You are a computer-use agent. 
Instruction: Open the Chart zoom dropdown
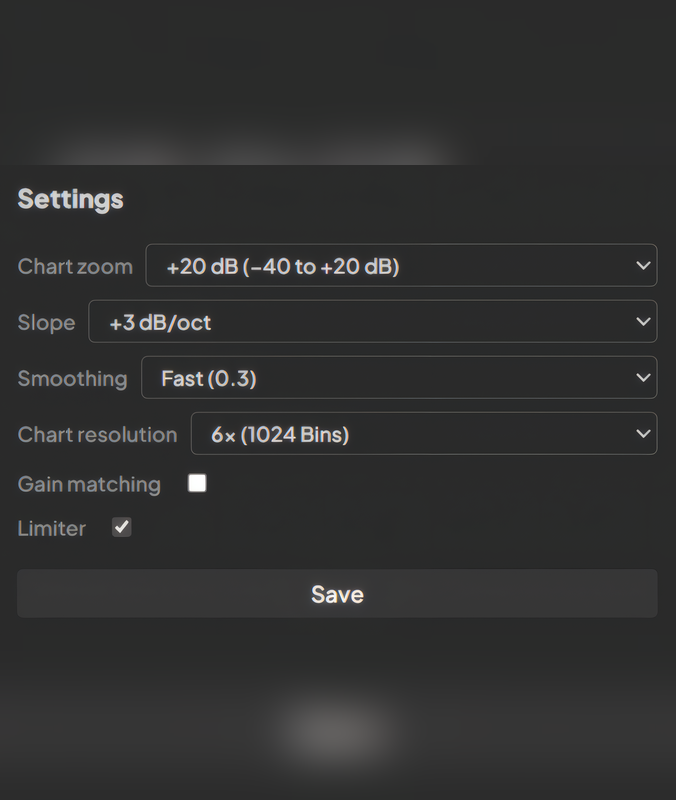point(400,265)
